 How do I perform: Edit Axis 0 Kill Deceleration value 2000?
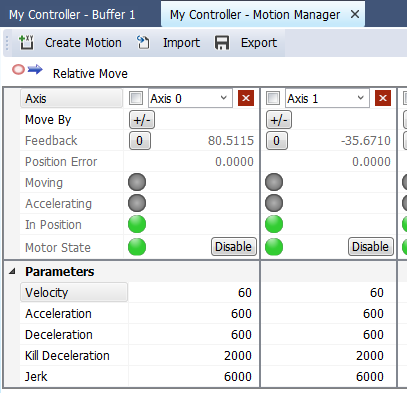pos(238,356)
